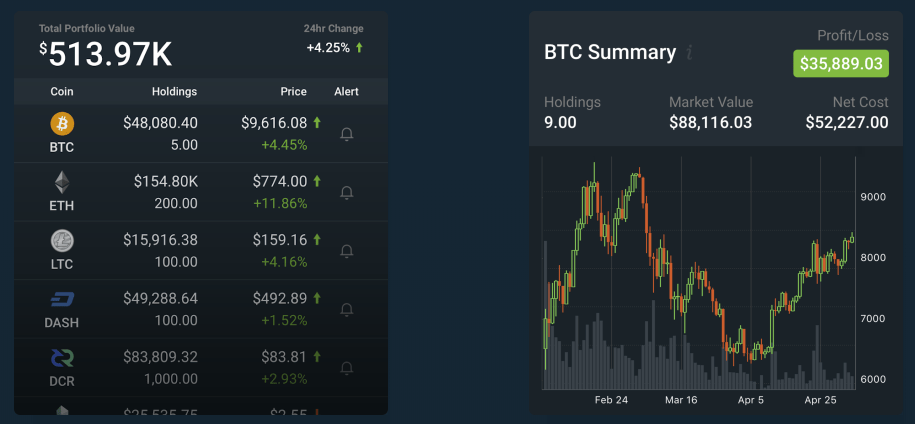Screen dimensions: 915x424
Task: Click the BTC quantity 5.00
Action: [184, 145]
